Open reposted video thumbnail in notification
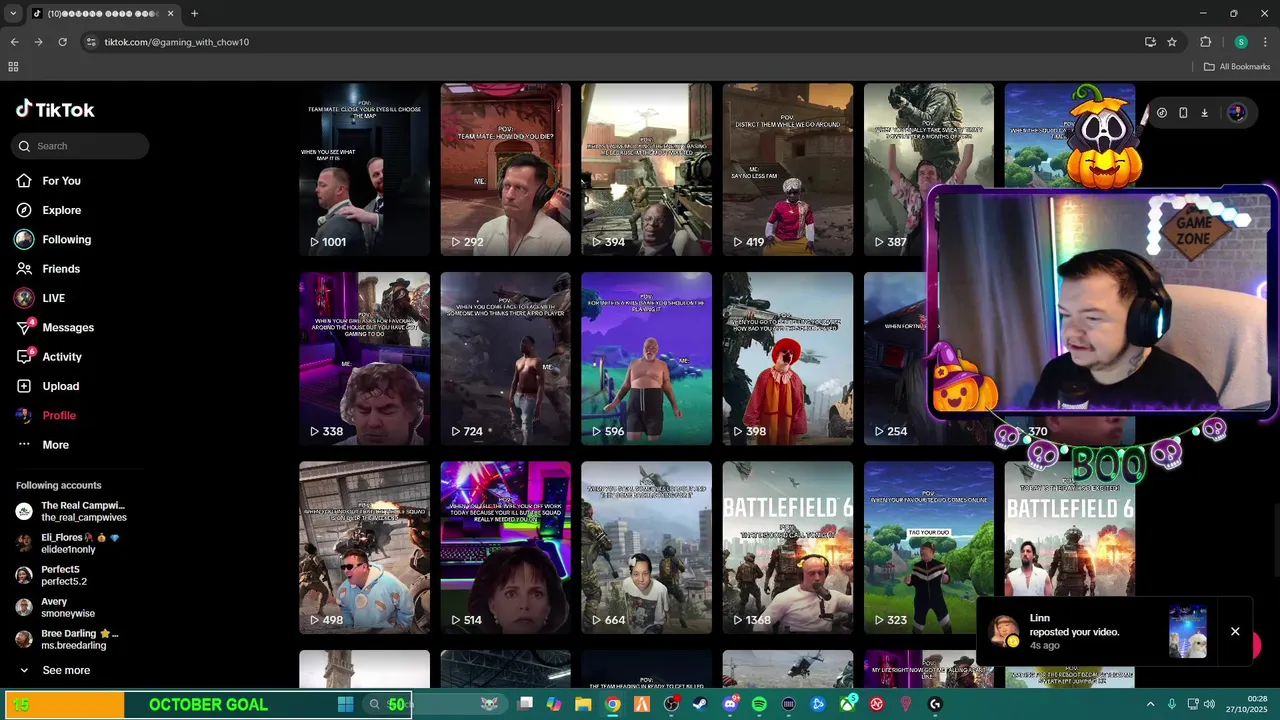 coord(1188,632)
